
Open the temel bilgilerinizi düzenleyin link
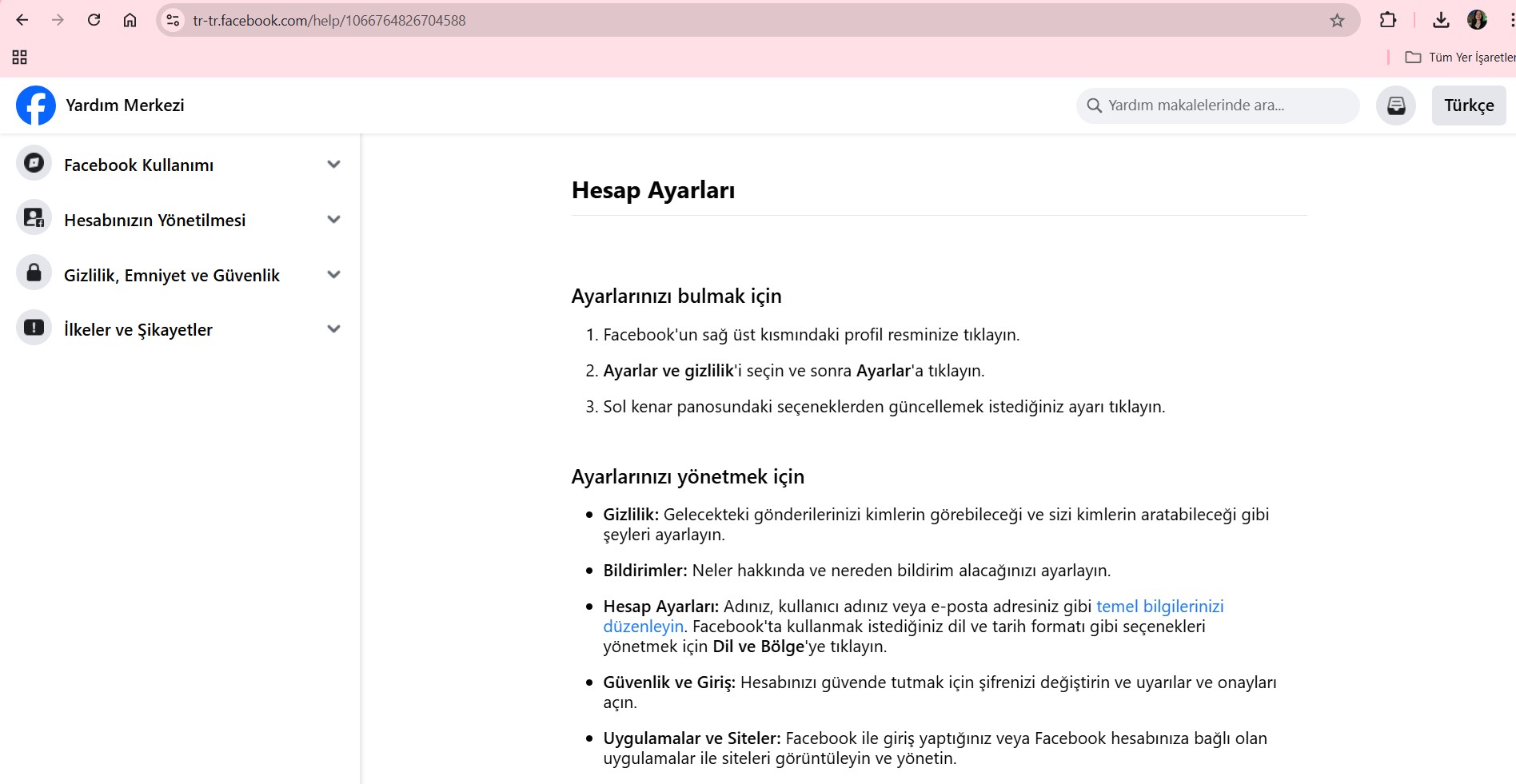click(x=1159, y=607)
